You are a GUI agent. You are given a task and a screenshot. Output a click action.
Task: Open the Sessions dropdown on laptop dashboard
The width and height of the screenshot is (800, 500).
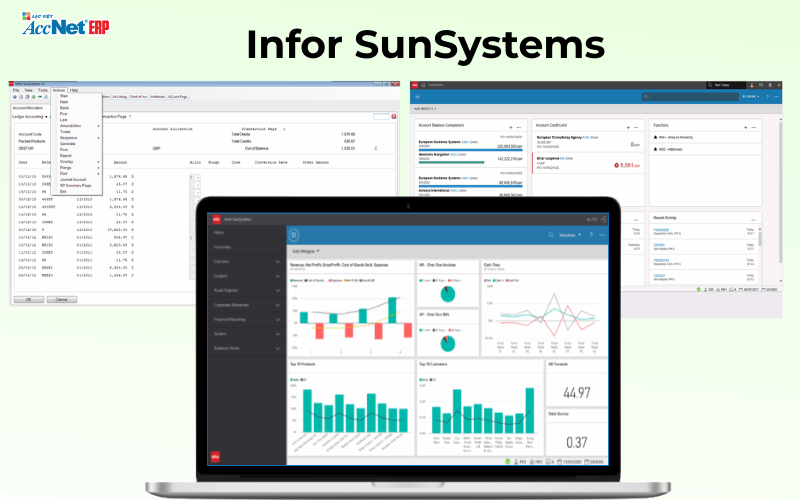[x=570, y=235]
